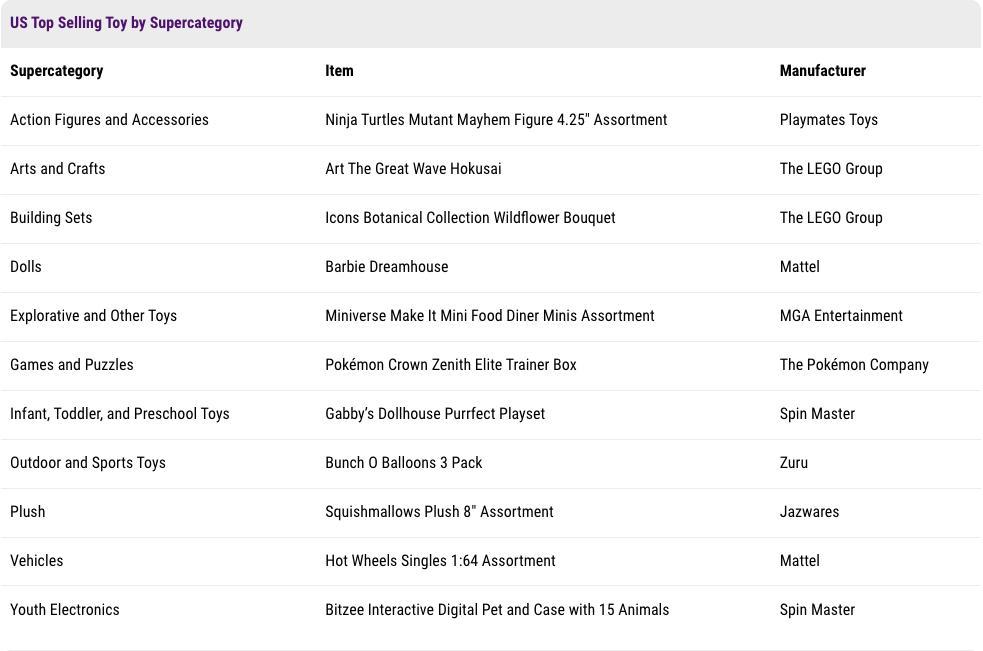Click "Spin Master" in the Youth Electronics row

pyautogui.click(x=817, y=610)
